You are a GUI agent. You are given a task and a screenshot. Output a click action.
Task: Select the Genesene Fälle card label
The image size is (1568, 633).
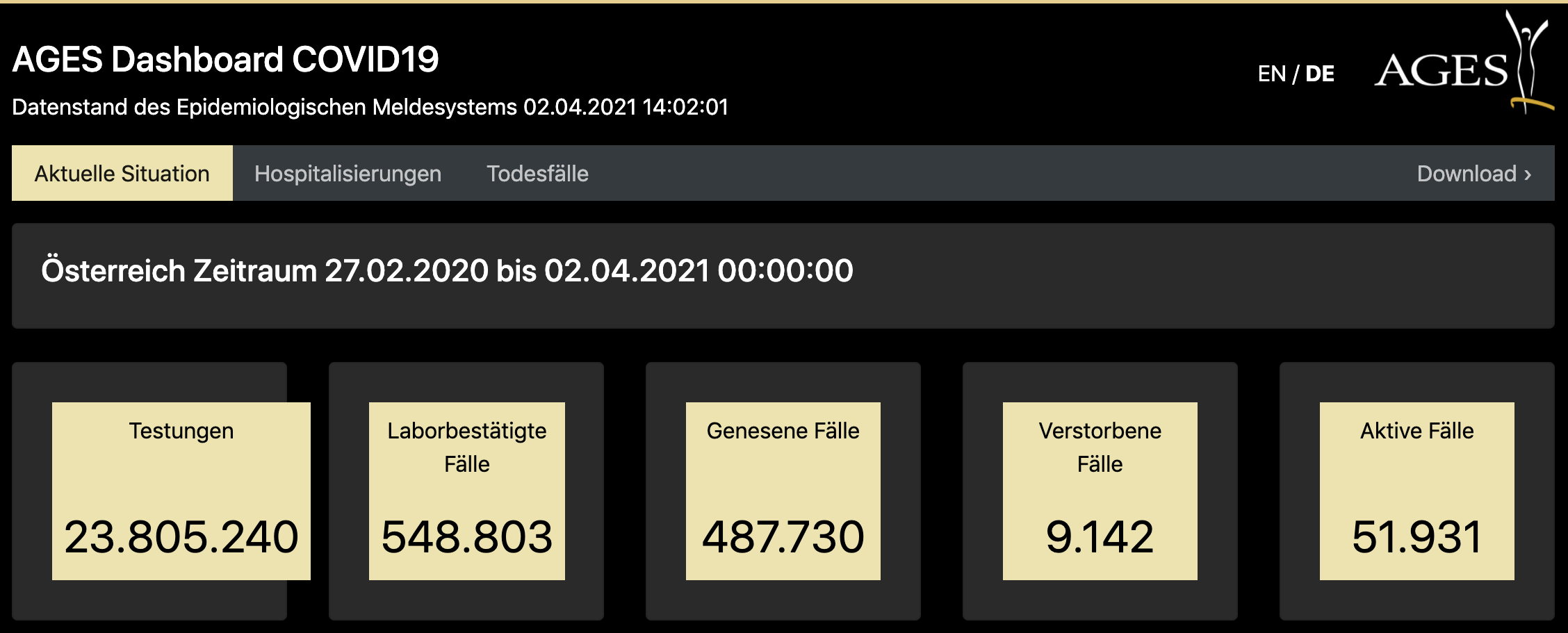[783, 431]
